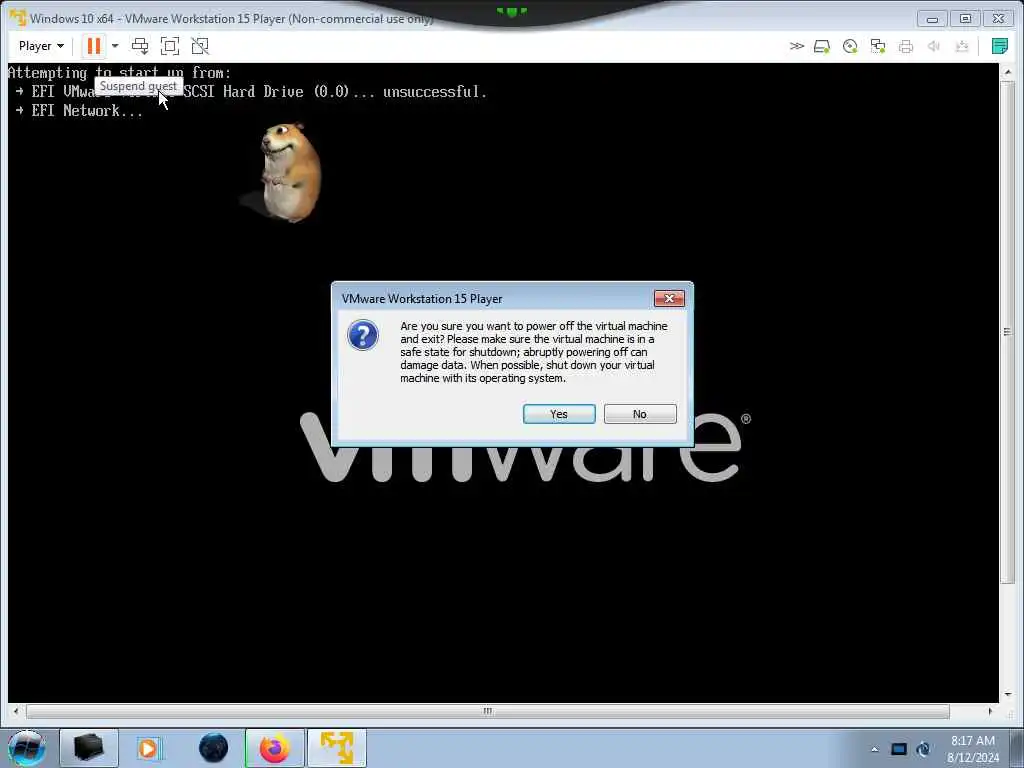1024x768 pixels.
Task: Open the dark globe taskbar application
Action: pos(214,748)
